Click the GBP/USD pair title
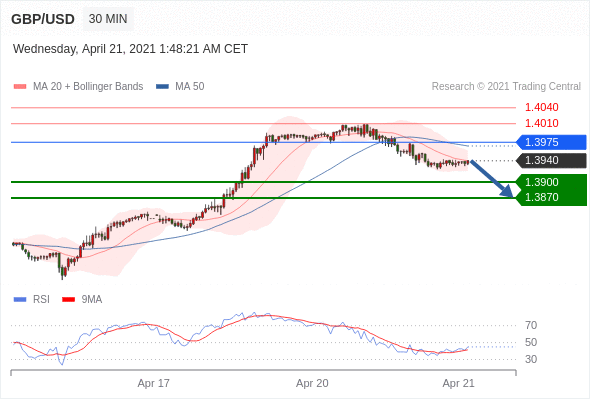 (43, 19)
